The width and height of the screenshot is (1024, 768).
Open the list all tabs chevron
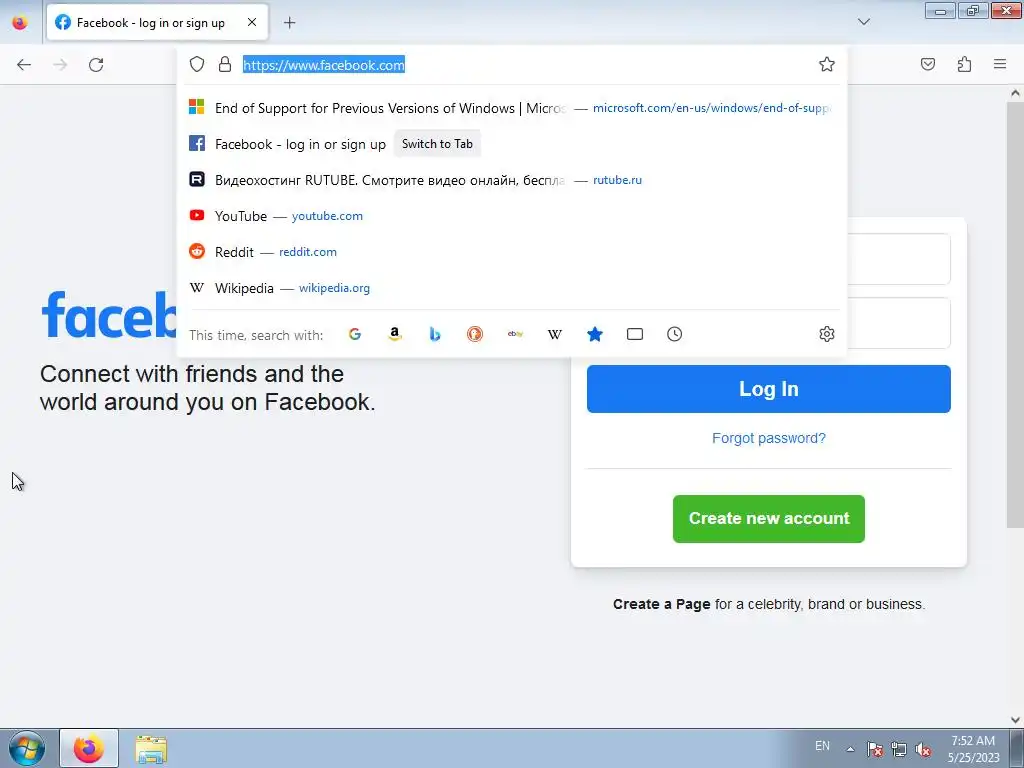pos(864,22)
